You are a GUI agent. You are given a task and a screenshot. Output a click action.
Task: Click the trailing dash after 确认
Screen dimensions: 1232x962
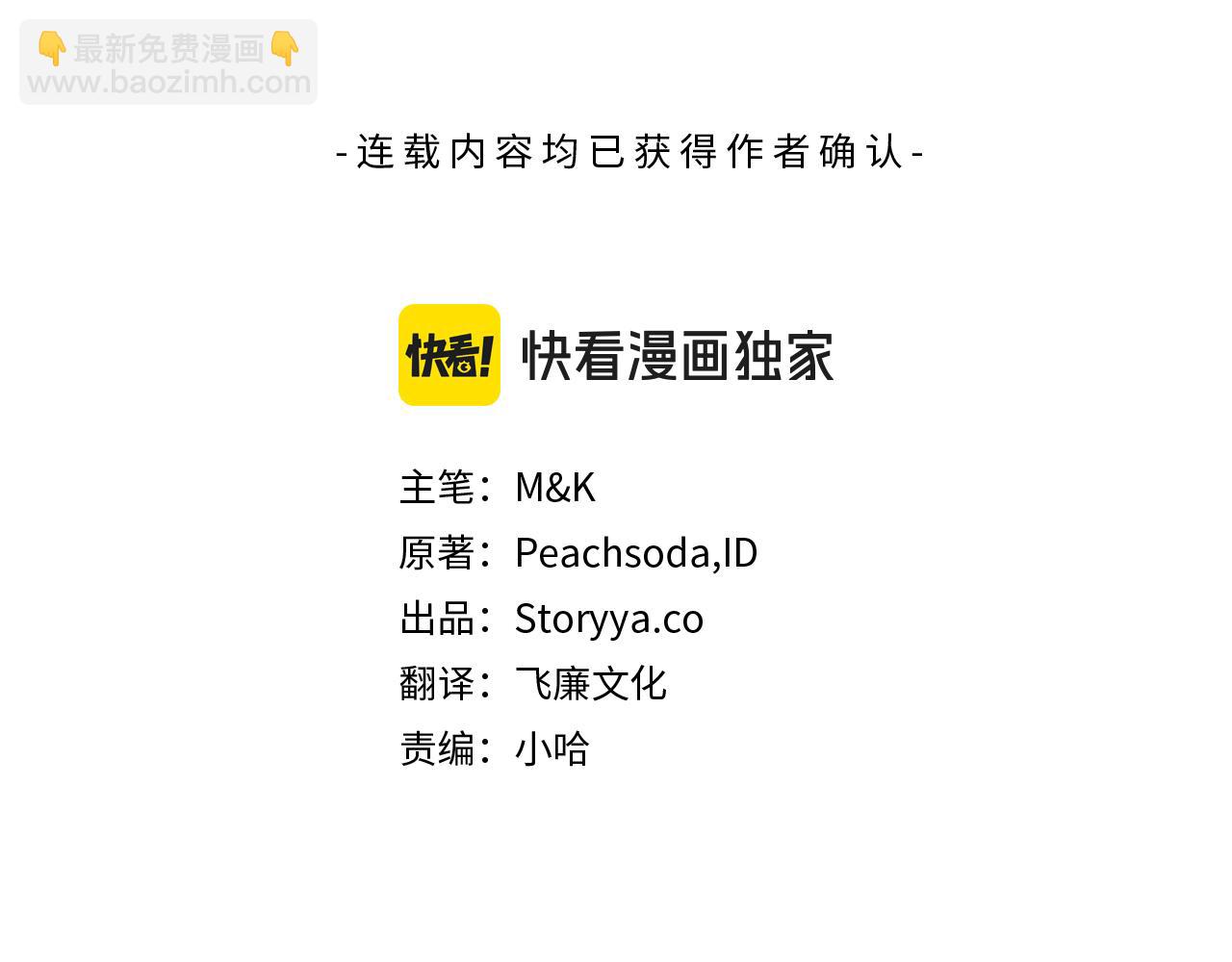917,154
